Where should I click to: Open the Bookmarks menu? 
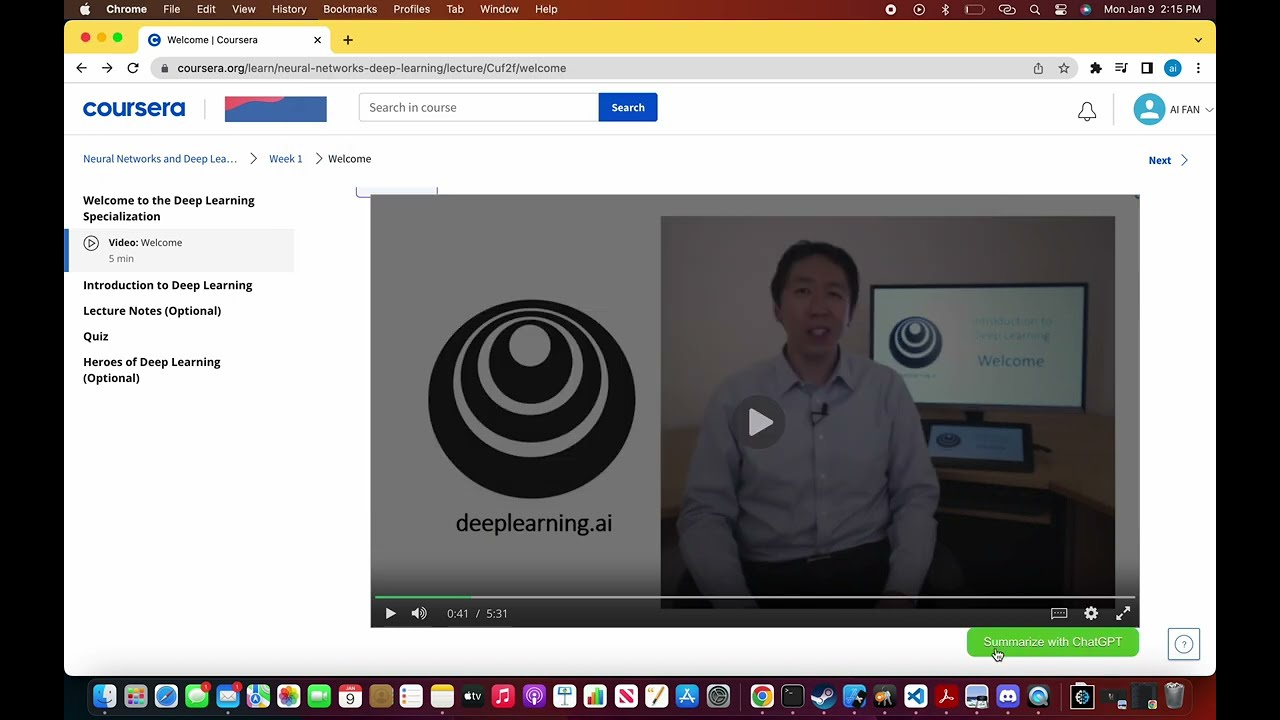click(x=350, y=9)
